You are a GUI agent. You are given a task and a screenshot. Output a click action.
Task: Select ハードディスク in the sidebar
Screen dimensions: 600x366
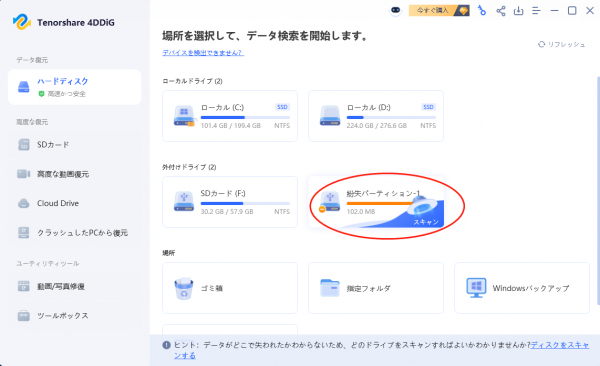click(x=75, y=87)
